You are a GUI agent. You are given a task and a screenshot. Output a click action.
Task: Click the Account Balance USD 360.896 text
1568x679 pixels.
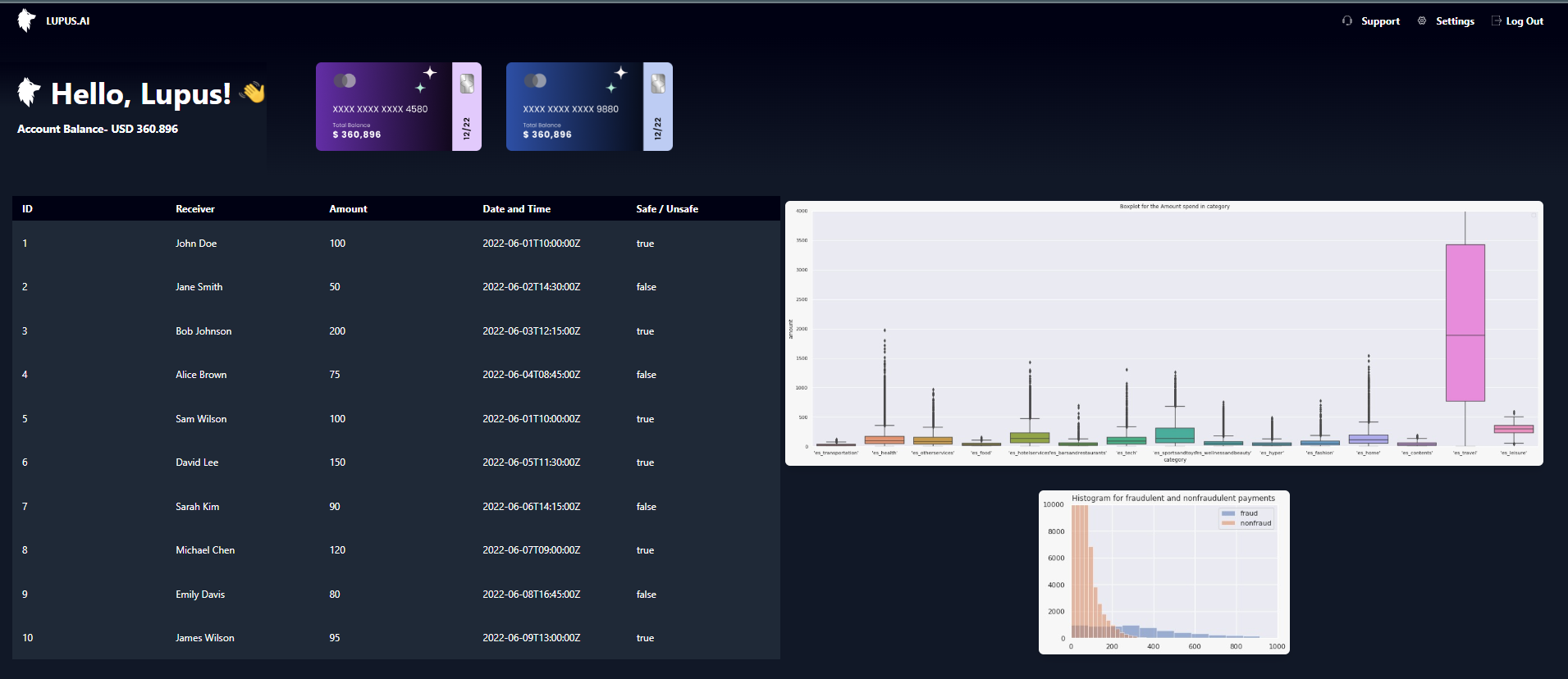tap(98, 129)
